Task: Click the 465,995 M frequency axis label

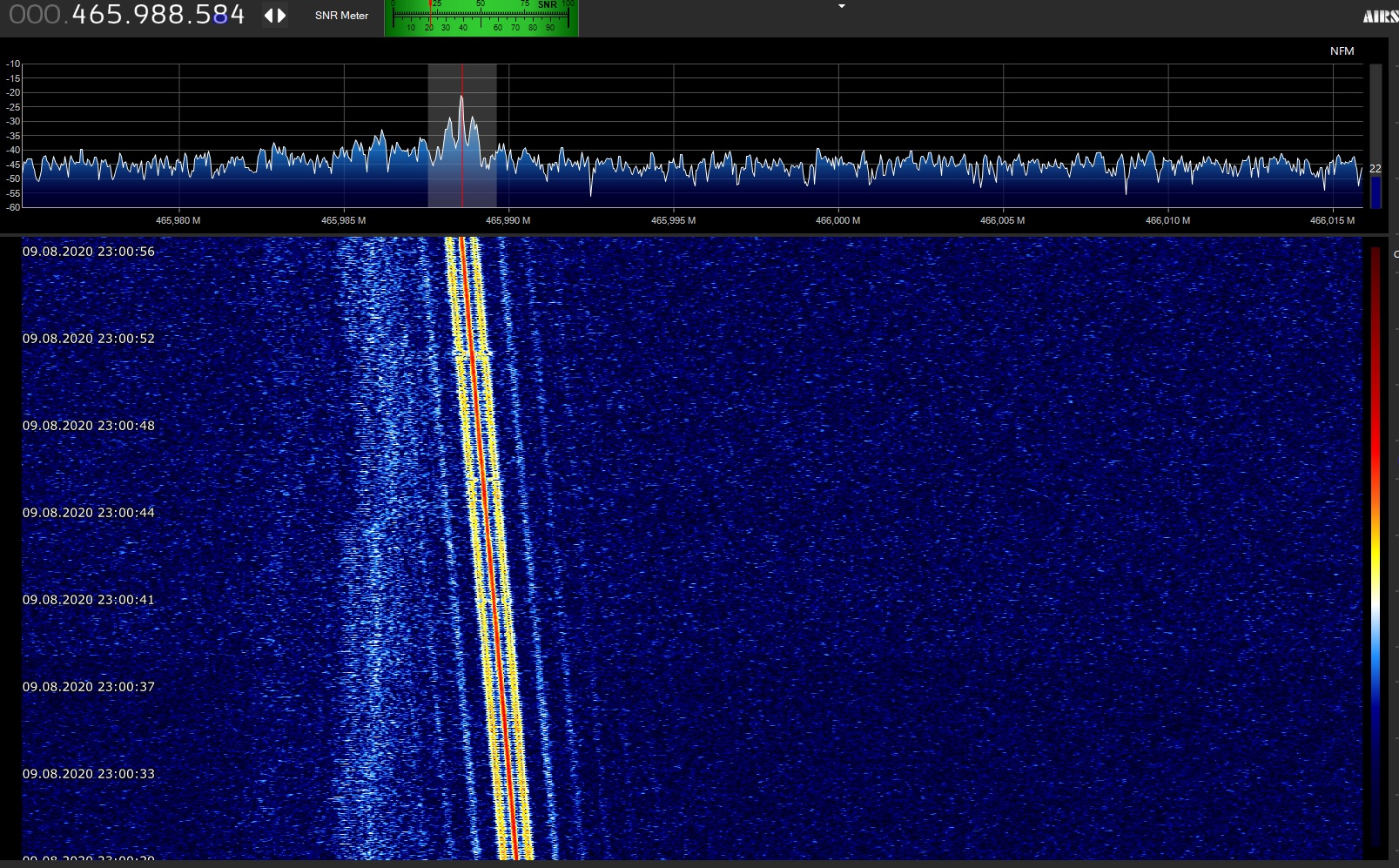Action: 673,220
